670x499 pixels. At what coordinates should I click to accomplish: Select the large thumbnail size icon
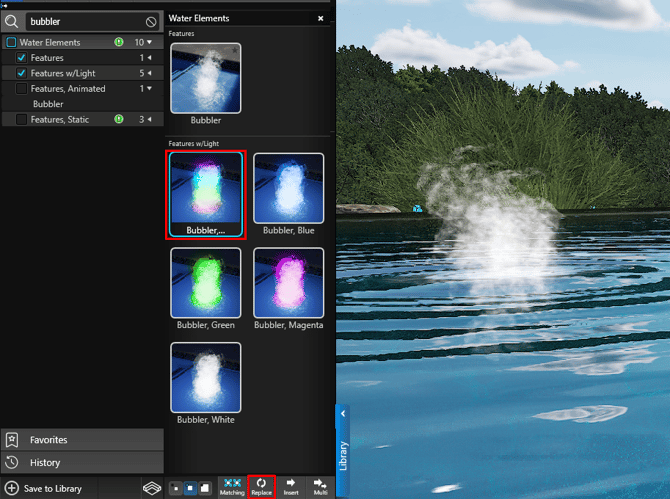click(x=203, y=488)
